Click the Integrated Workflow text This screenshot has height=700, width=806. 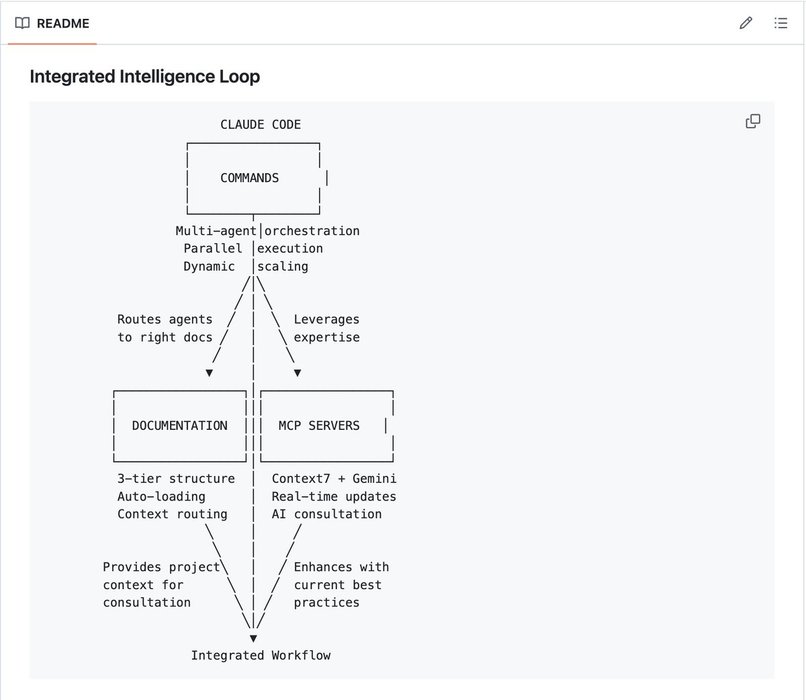(260, 655)
